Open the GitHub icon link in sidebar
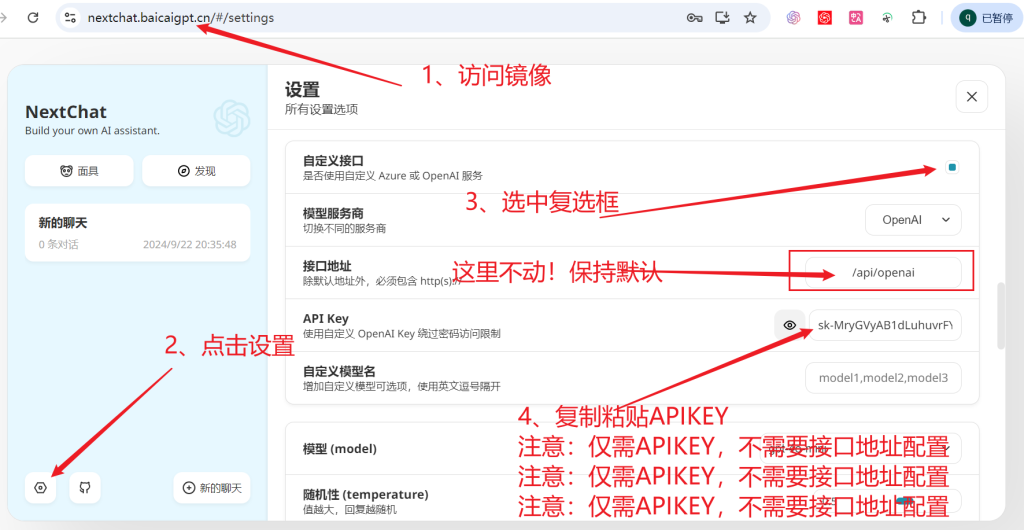This screenshot has height=530, width=1024. point(85,488)
